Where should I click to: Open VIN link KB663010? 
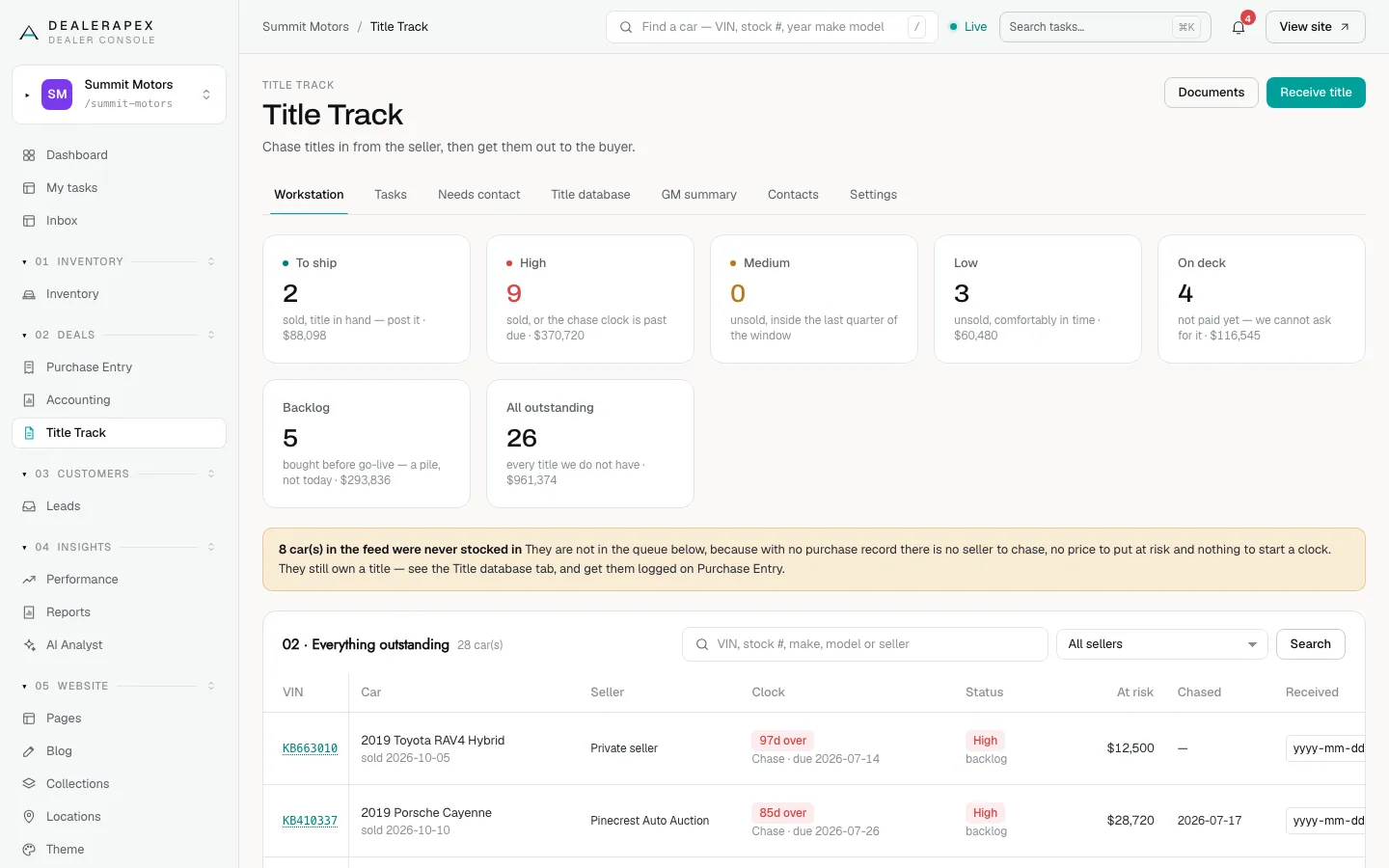click(x=310, y=748)
